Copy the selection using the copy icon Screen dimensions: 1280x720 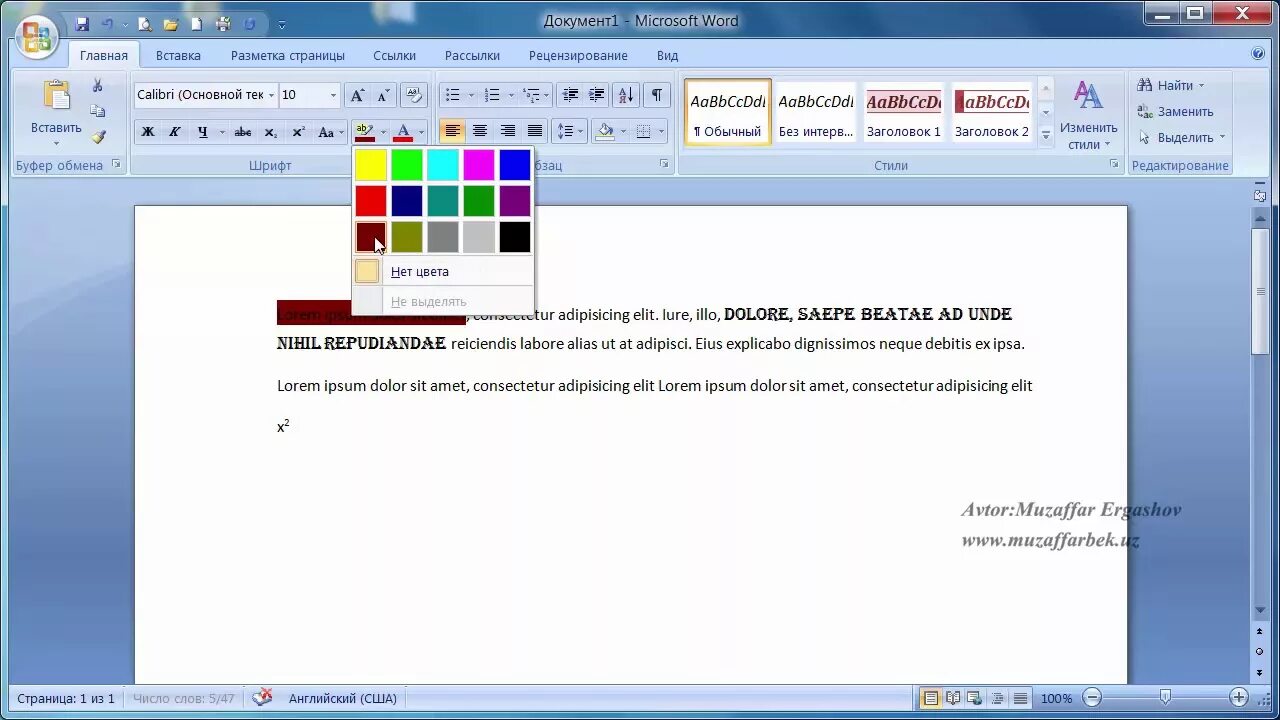coord(98,111)
